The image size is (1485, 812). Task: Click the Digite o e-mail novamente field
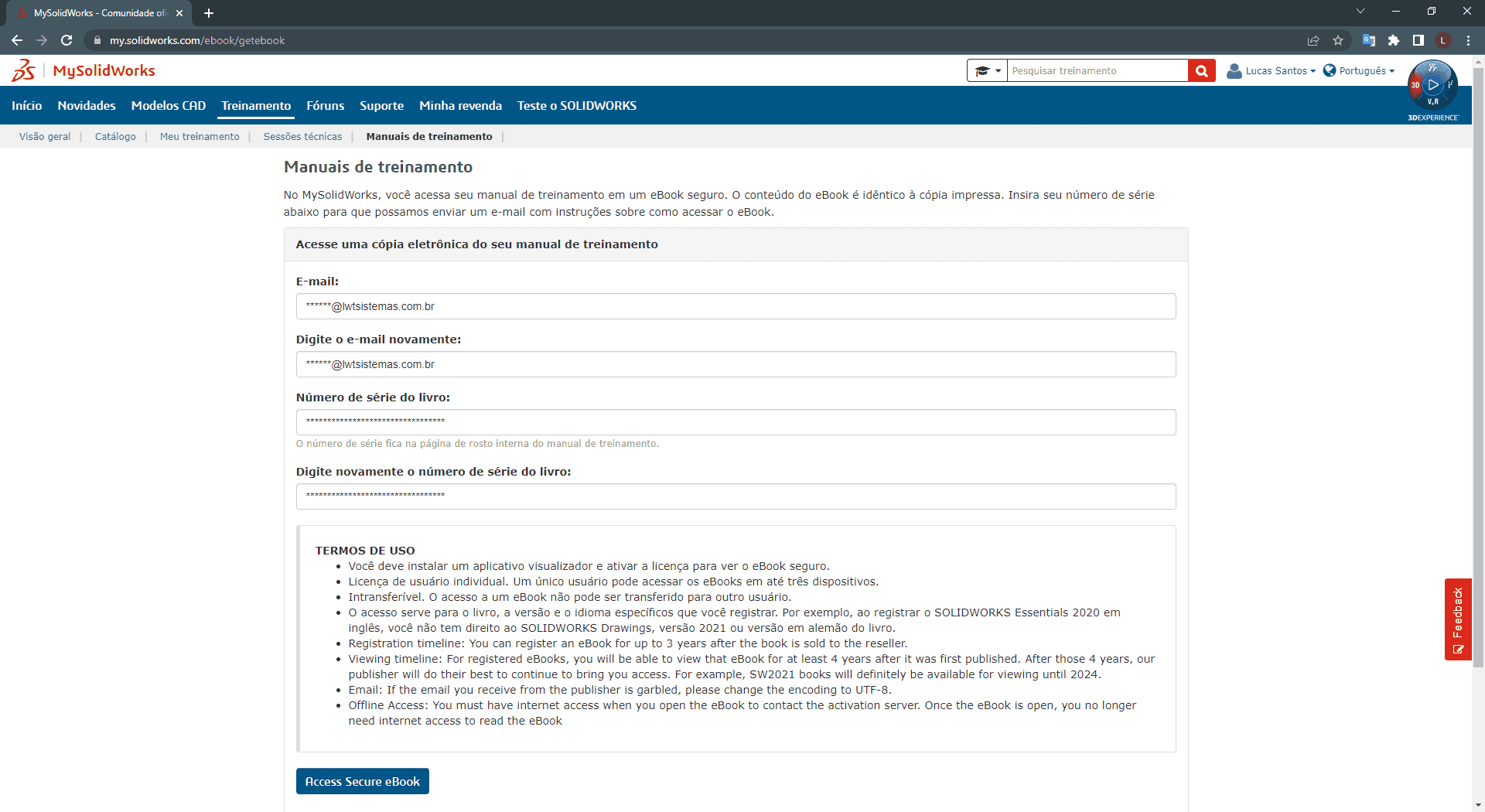click(736, 364)
